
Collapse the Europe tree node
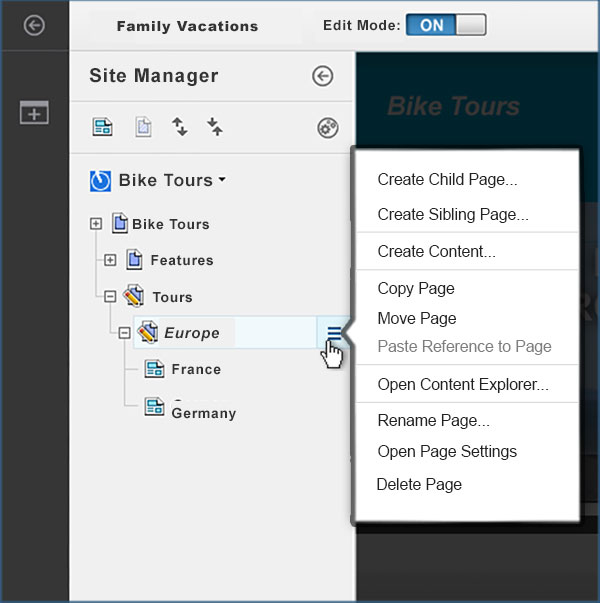click(124, 333)
